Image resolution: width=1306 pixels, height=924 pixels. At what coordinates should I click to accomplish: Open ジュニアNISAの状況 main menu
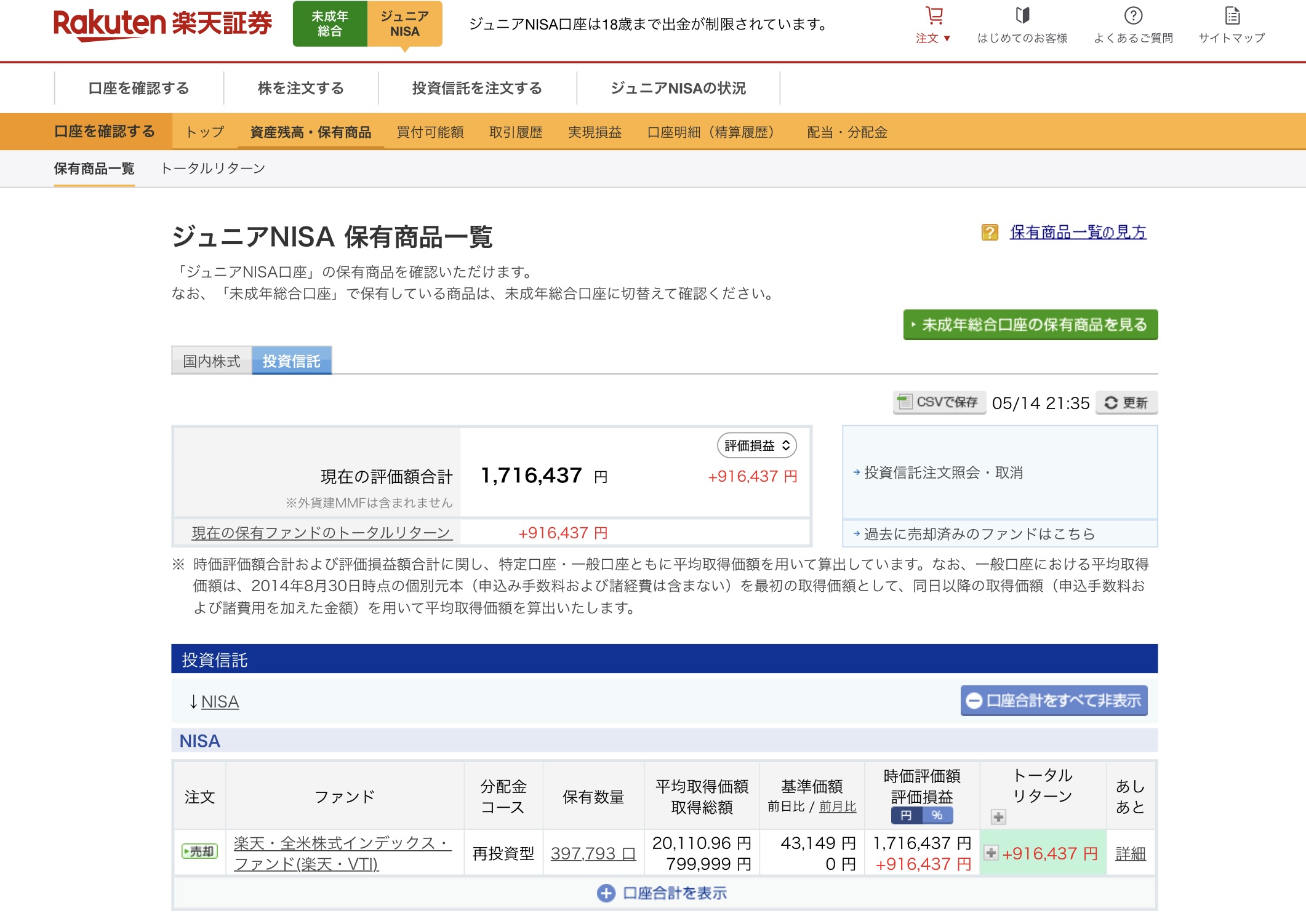[678, 88]
